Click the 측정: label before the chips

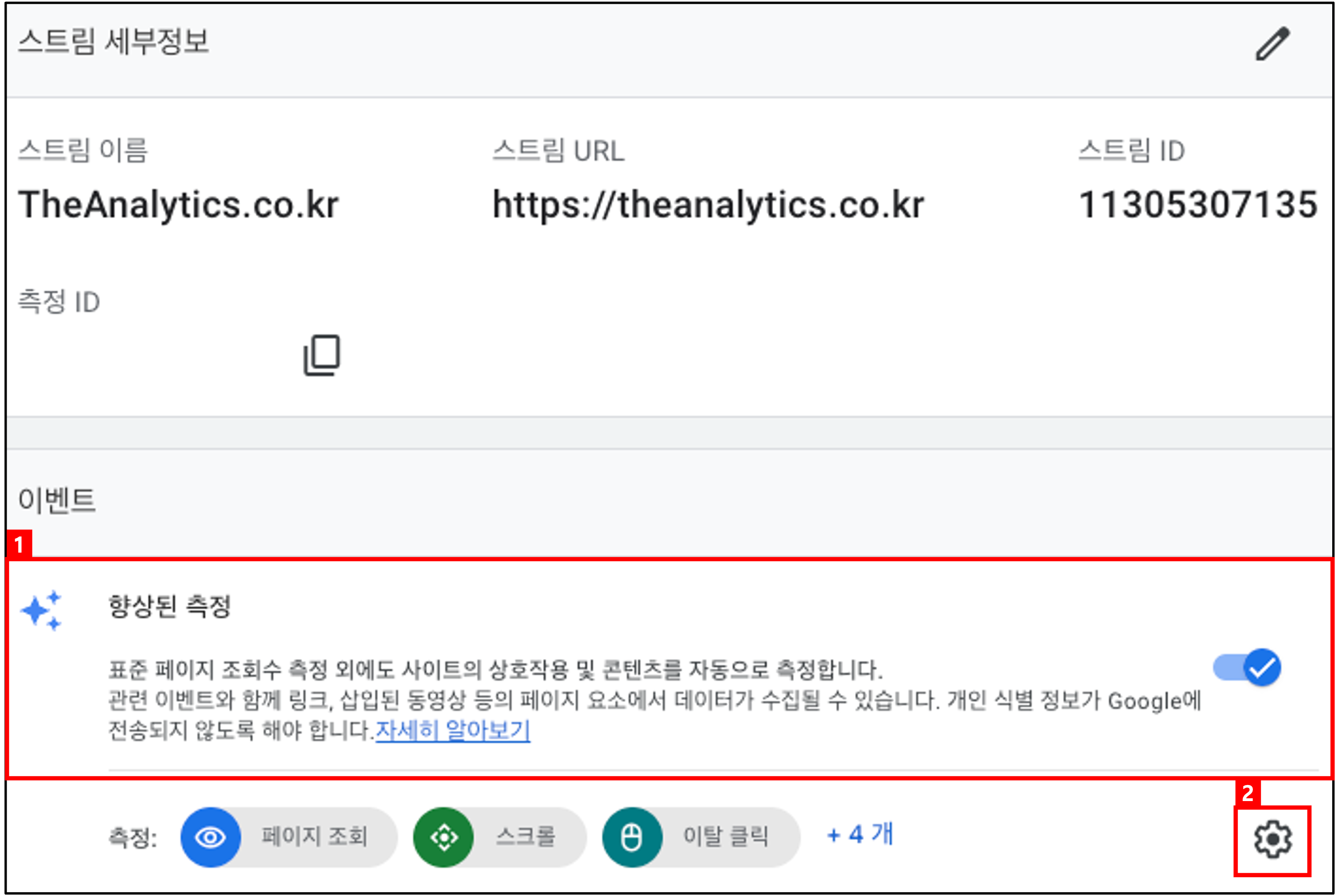133,838
